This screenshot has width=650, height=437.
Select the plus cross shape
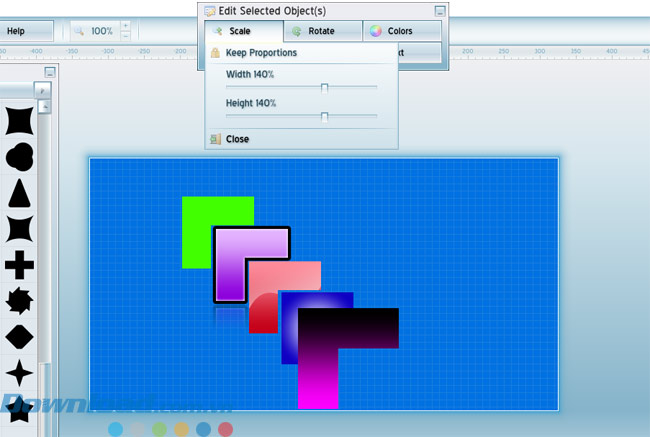click(x=20, y=266)
